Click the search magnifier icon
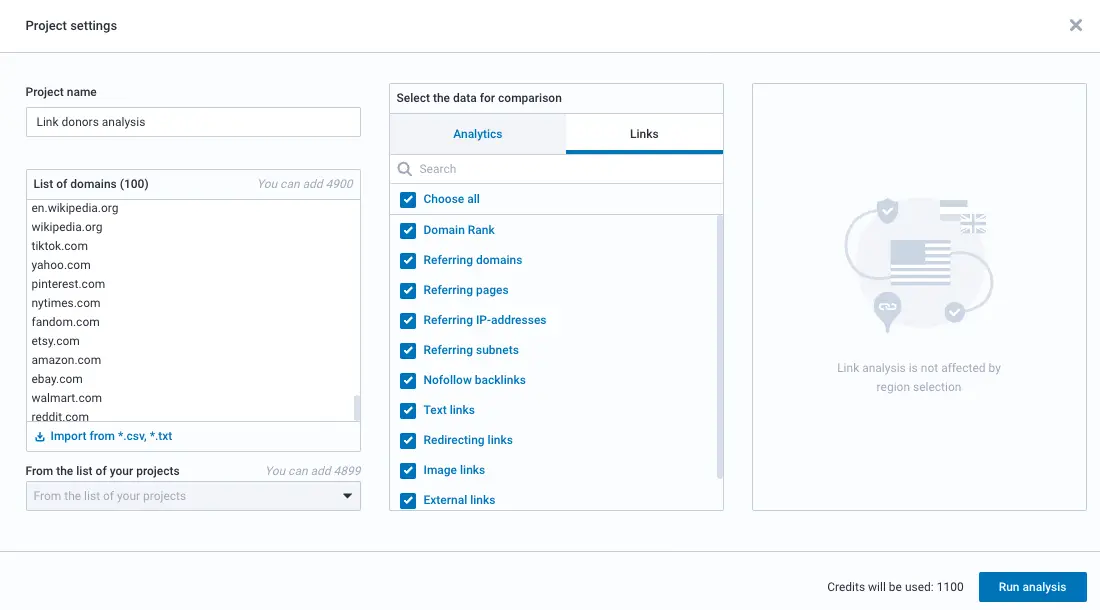1100x610 pixels. 405,169
